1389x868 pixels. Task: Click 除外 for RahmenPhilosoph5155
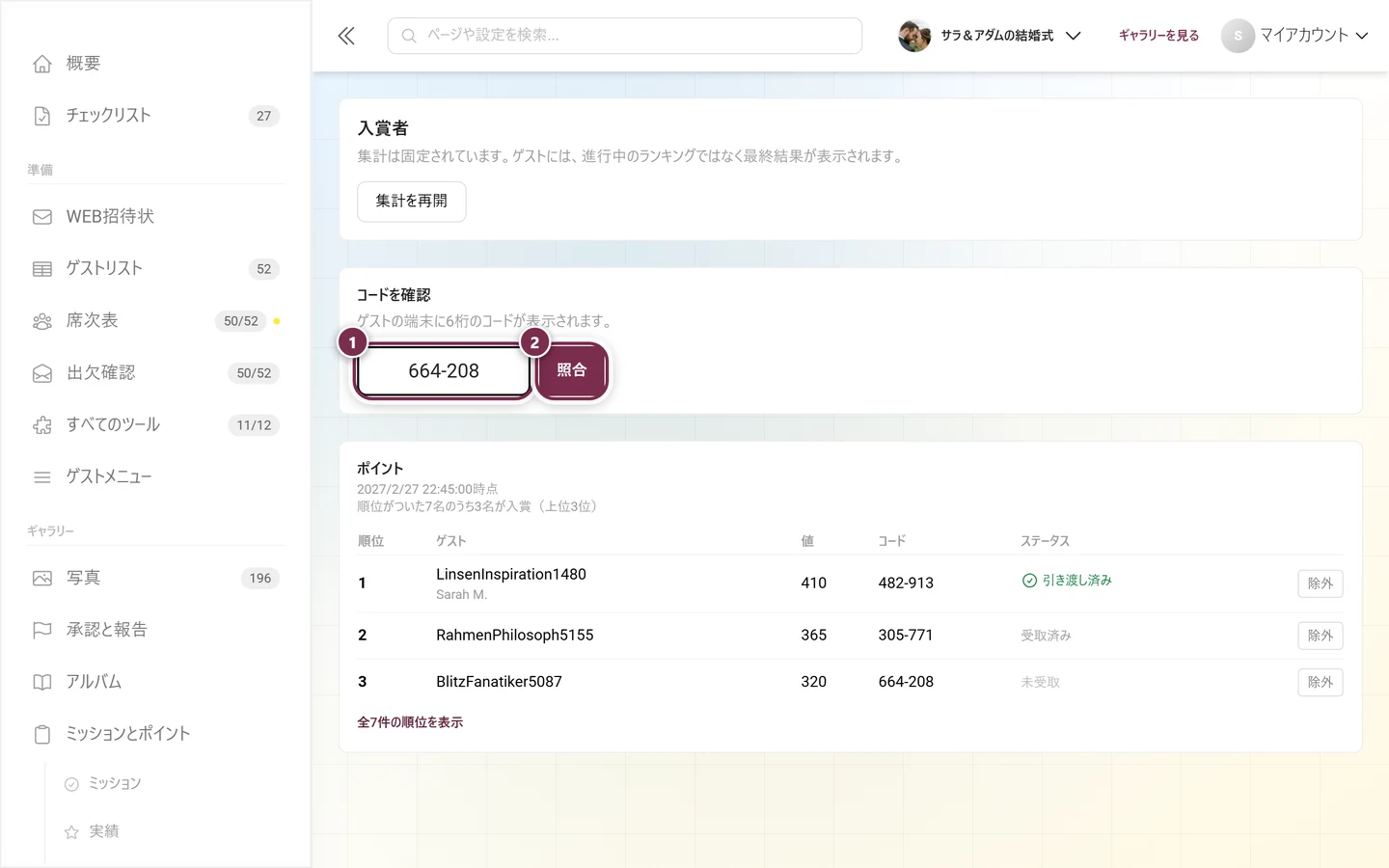tap(1321, 636)
